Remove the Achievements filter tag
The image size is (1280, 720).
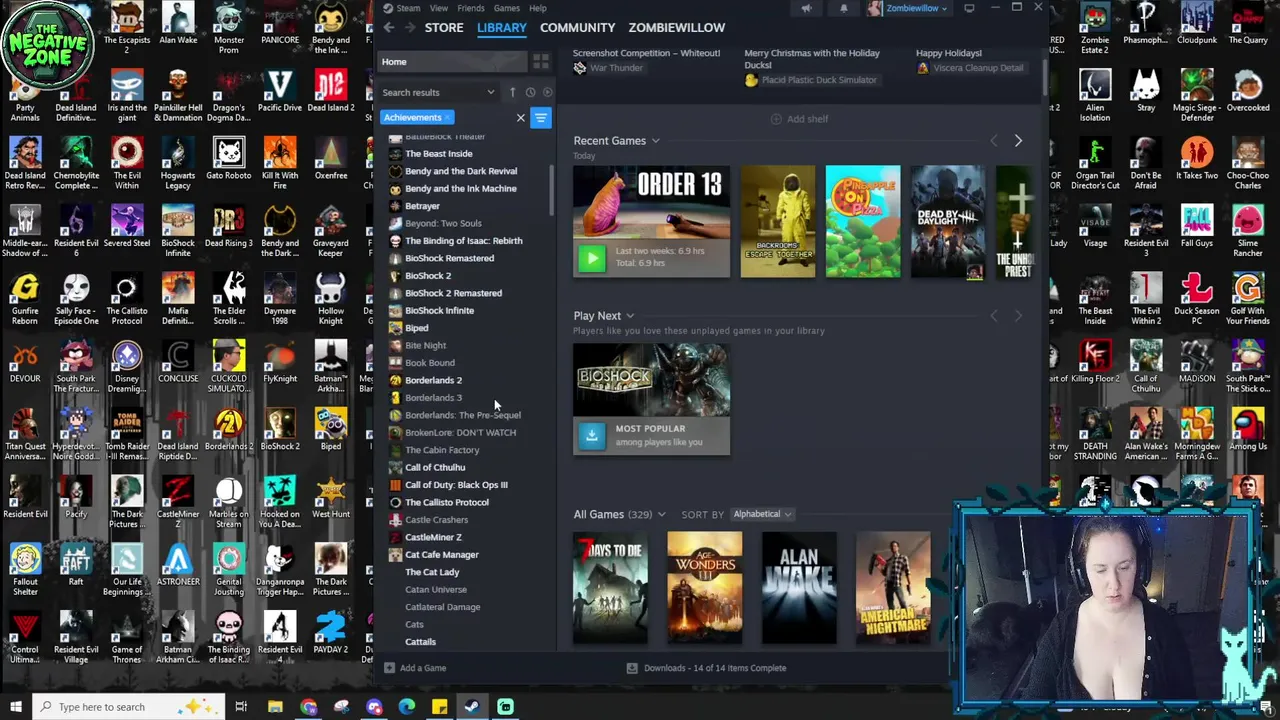point(447,118)
